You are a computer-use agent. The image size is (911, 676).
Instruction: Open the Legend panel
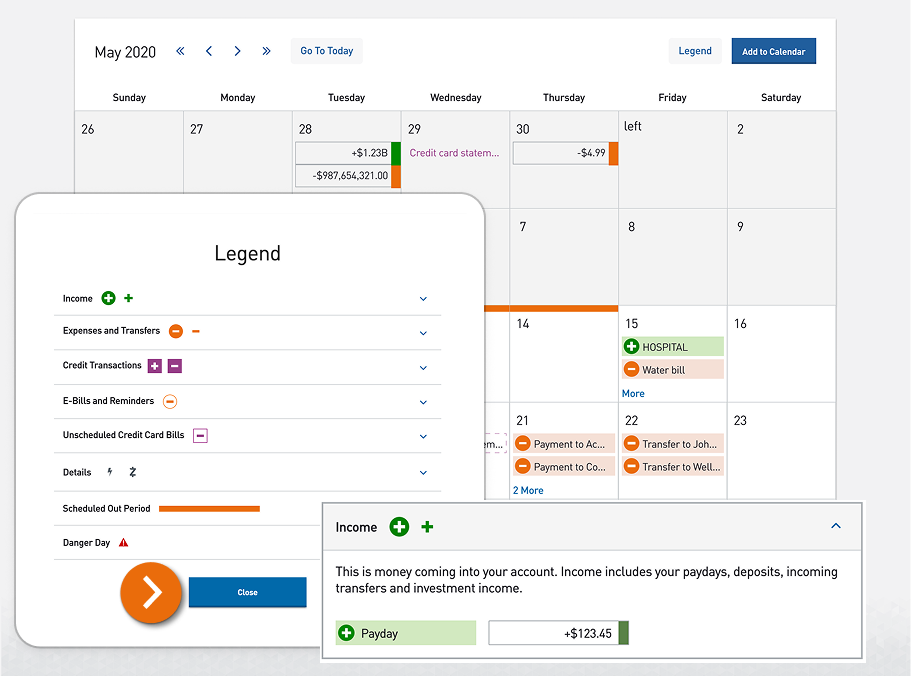695,50
